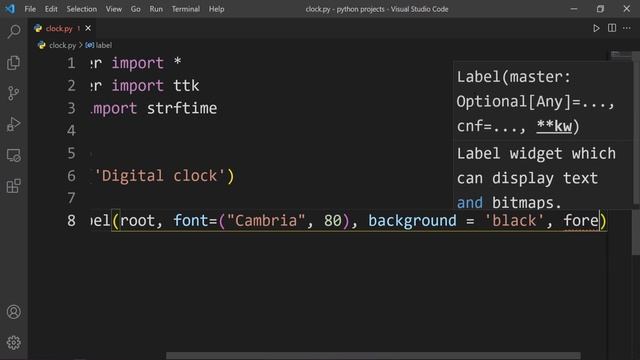Split the editor right
Viewport: 640px width, 360px height.
(612, 28)
